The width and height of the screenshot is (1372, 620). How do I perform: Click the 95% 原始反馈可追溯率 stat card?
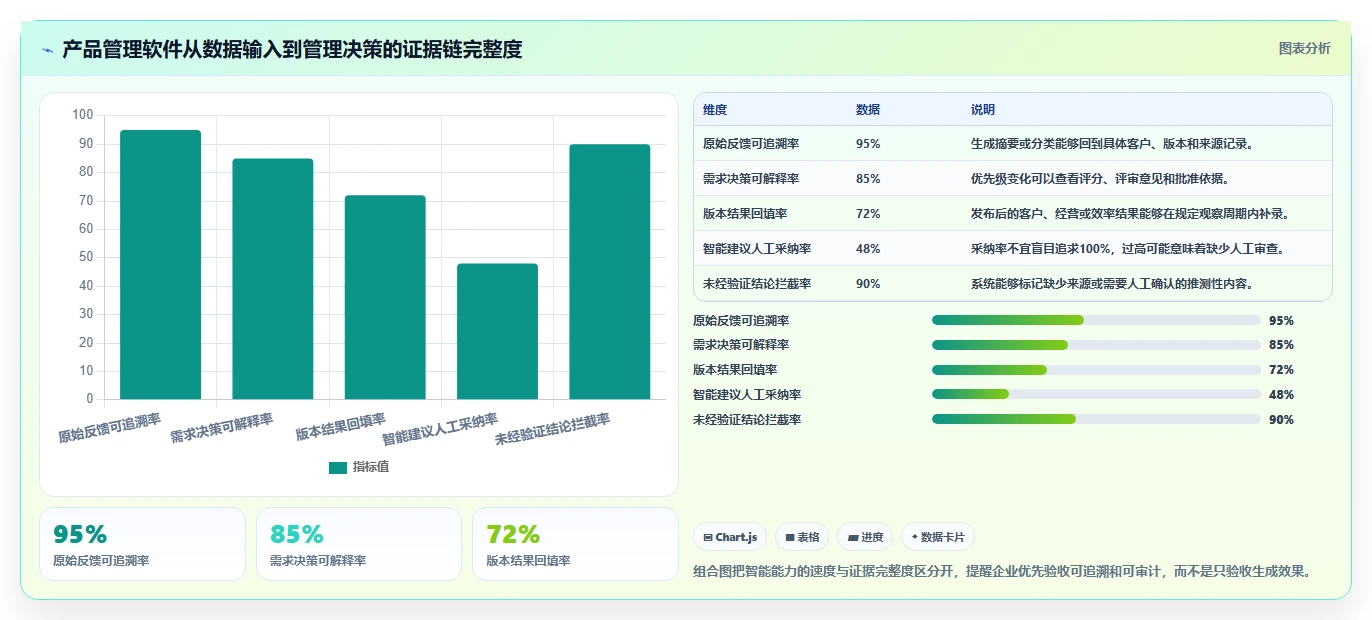142,544
